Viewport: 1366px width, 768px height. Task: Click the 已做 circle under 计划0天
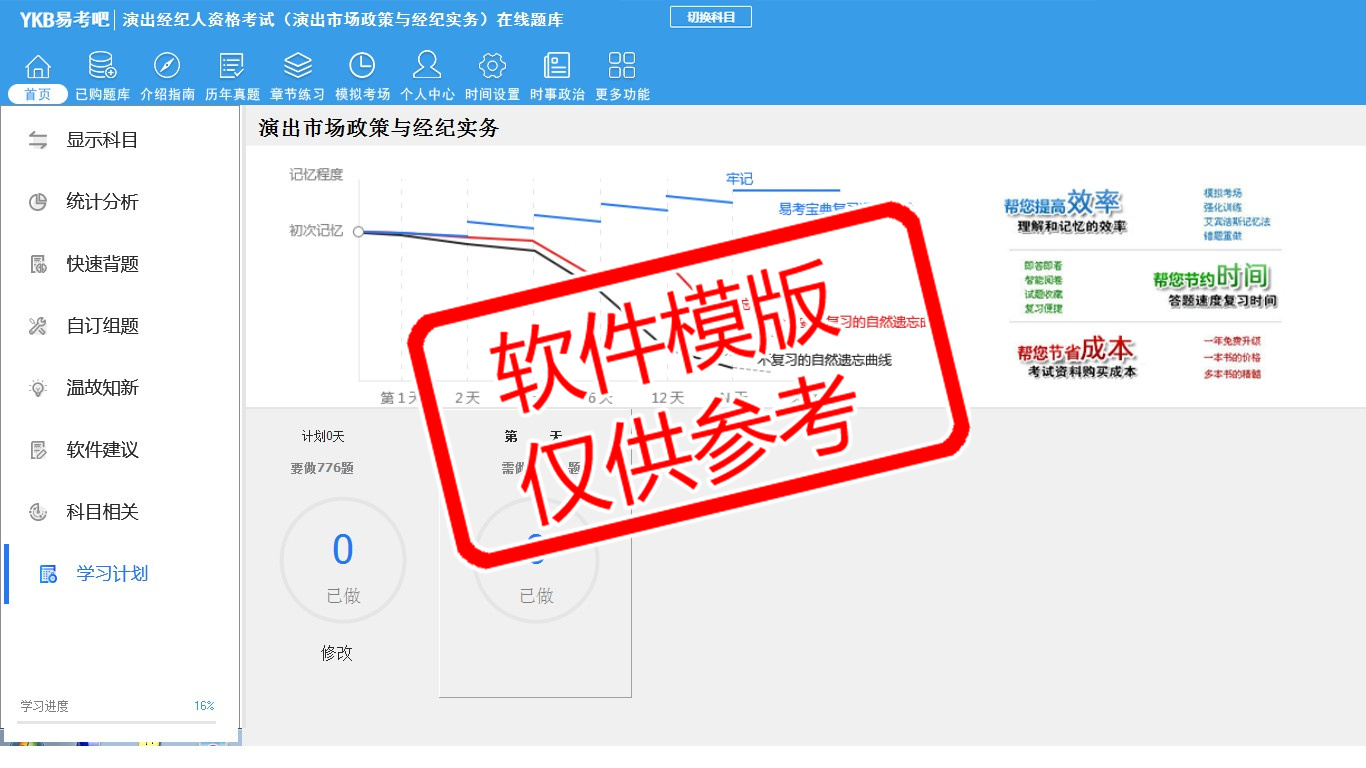click(343, 561)
